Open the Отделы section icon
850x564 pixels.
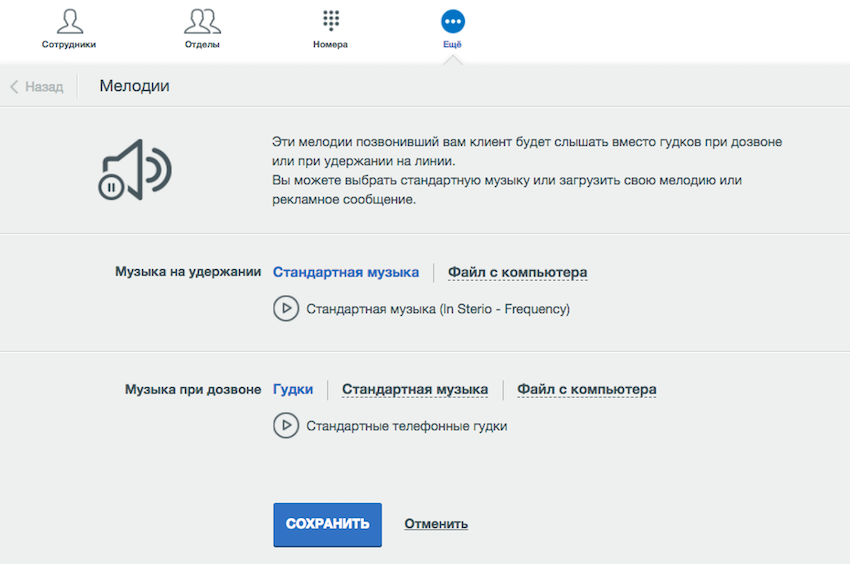click(202, 21)
